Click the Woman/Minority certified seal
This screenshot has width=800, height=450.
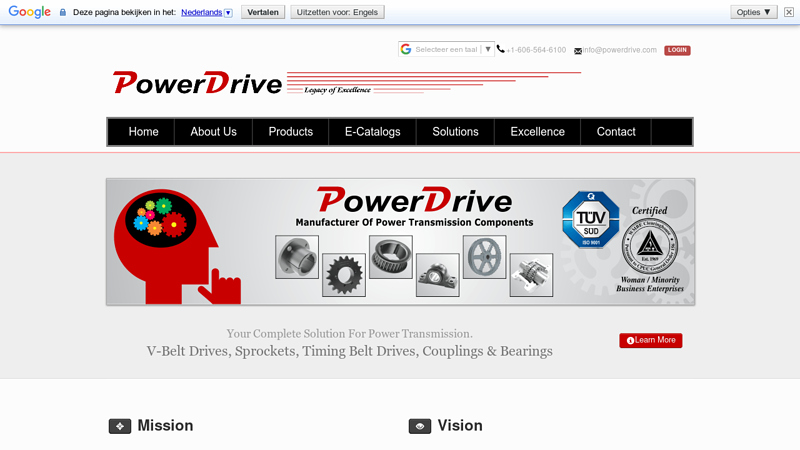650,246
